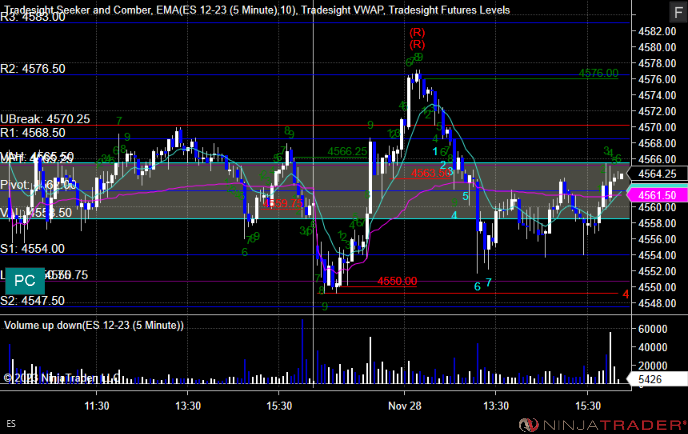This screenshot has width=688, height=434.
Task: Click the green 4566.25 price annotation
Action: click(x=347, y=151)
